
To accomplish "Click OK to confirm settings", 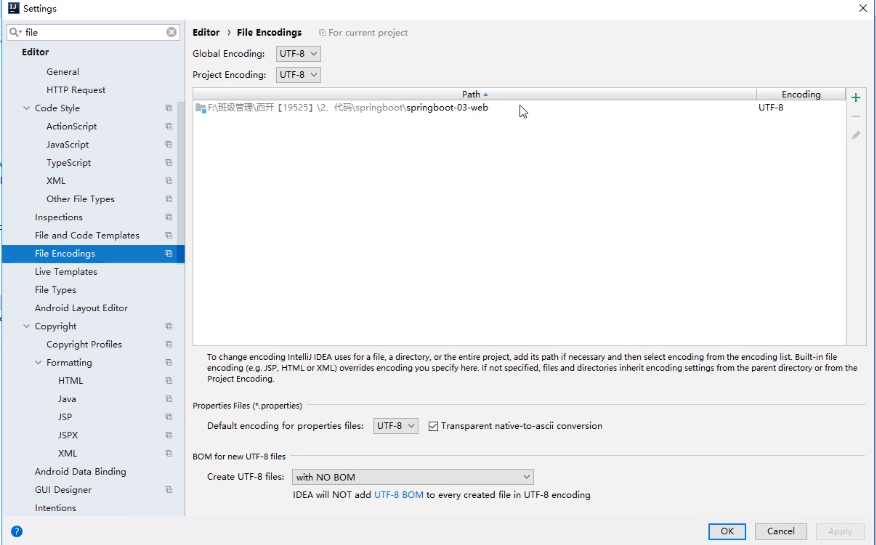I will tap(727, 531).
